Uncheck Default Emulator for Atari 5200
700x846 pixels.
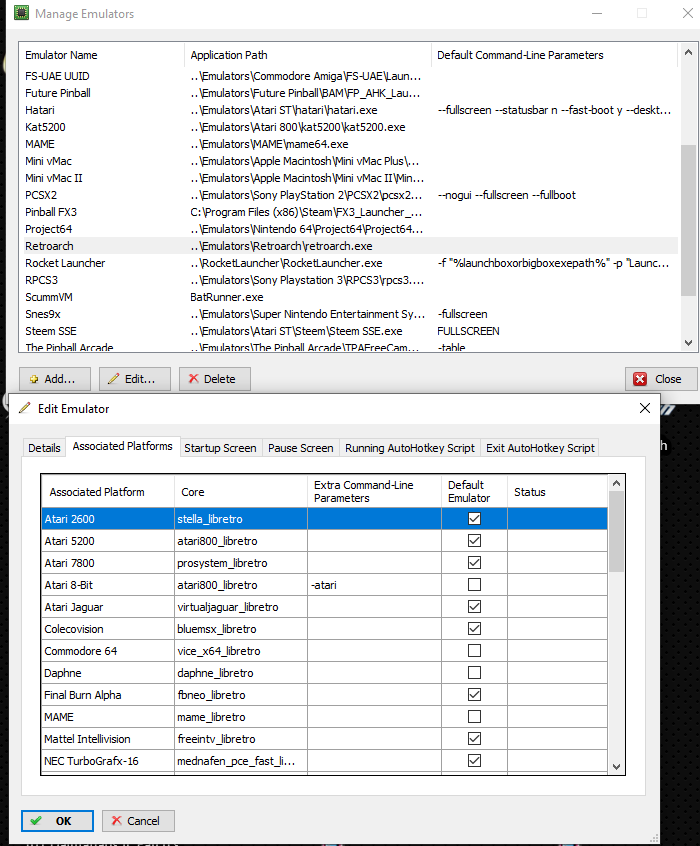click(474, 541)
